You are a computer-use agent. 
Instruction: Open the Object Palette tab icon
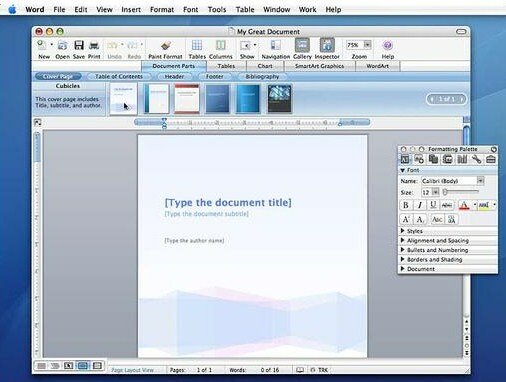(419, 159)
